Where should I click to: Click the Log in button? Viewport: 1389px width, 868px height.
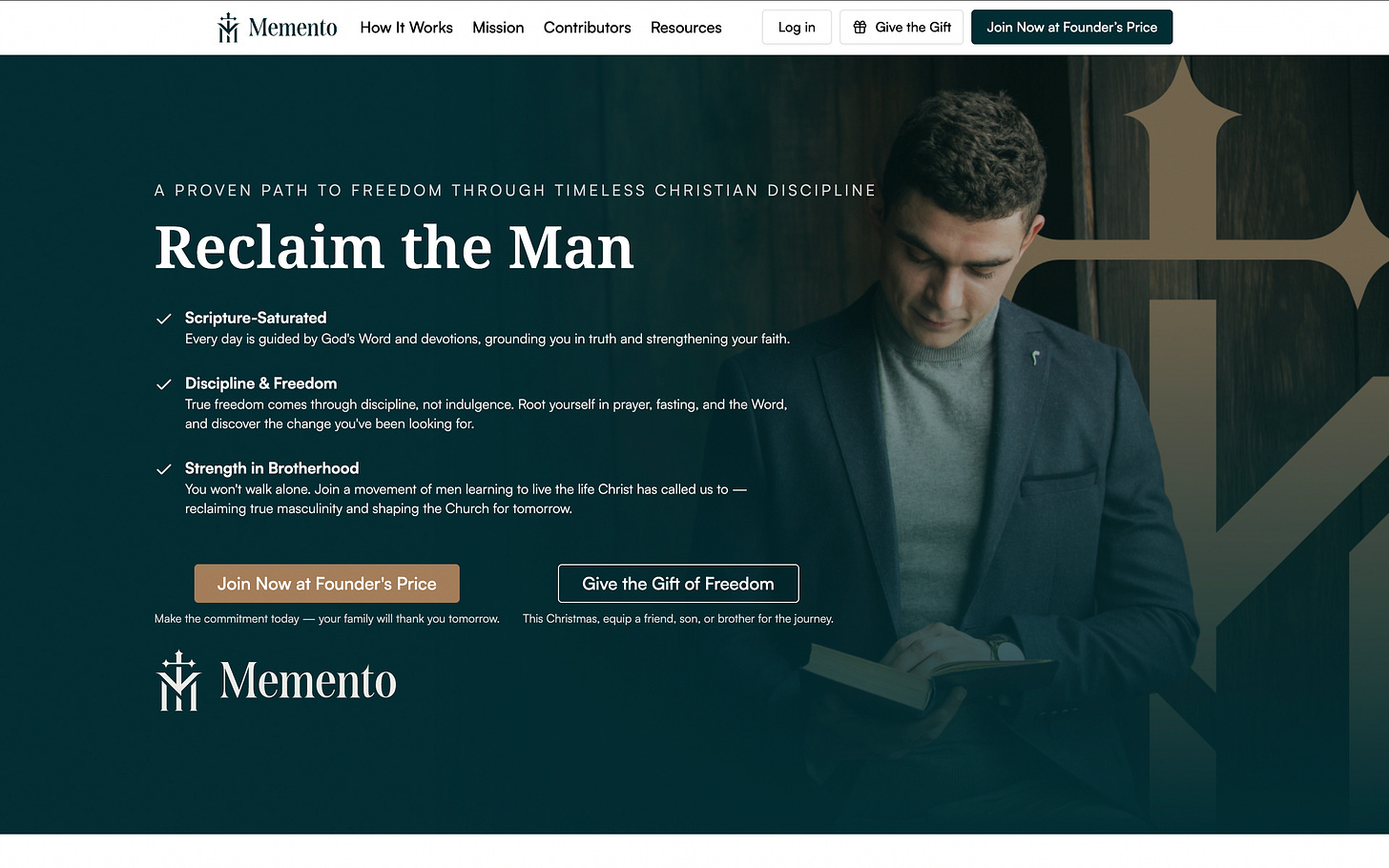coord(797,28)
